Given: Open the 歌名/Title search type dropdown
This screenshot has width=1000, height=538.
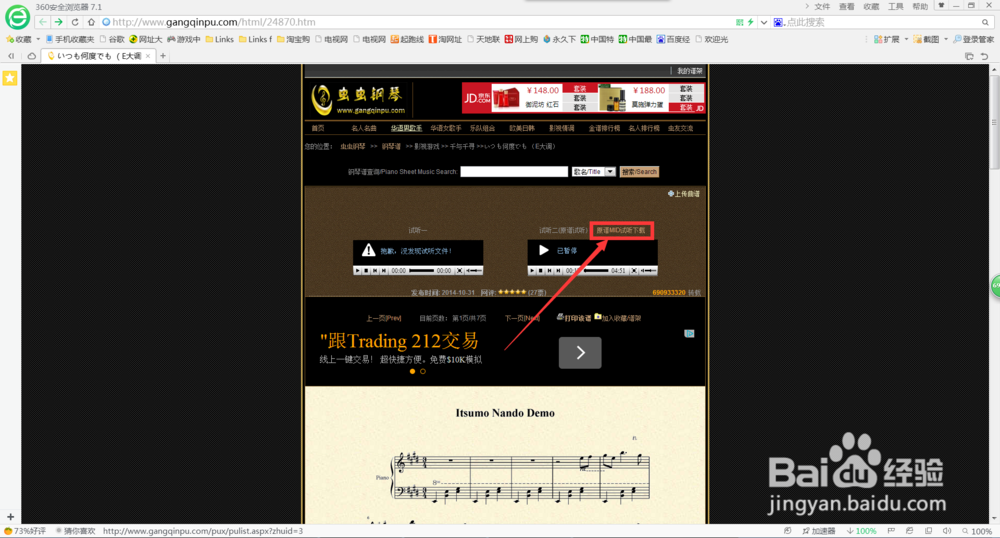Looking at the screenshot, I should click(x=593, y=172).
